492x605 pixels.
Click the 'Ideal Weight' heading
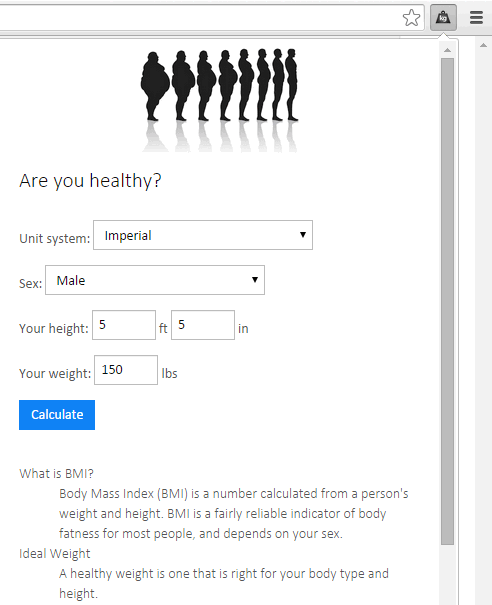(54, 554)
